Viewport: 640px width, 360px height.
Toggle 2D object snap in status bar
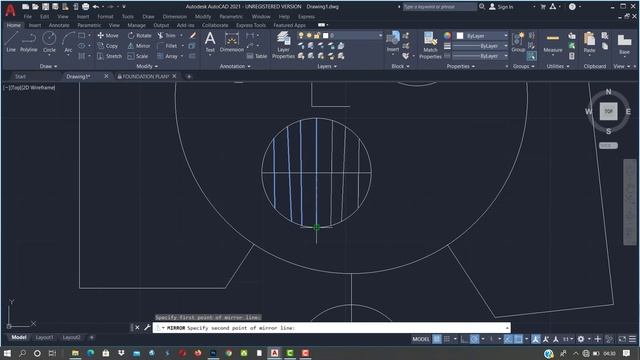pos(518,339)
